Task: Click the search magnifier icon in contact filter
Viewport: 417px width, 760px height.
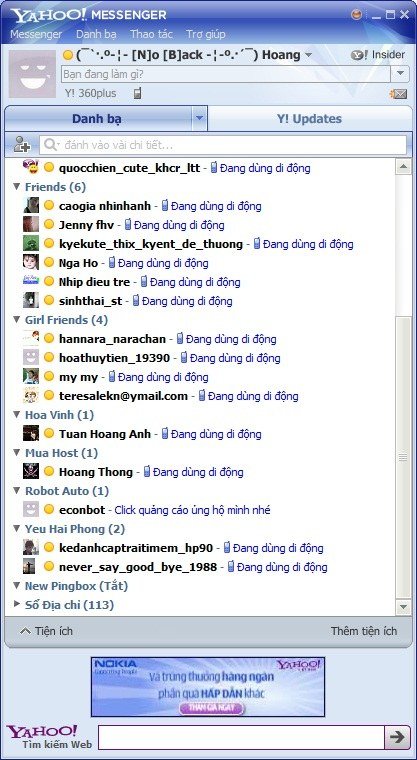Action: tap(50, 144)
